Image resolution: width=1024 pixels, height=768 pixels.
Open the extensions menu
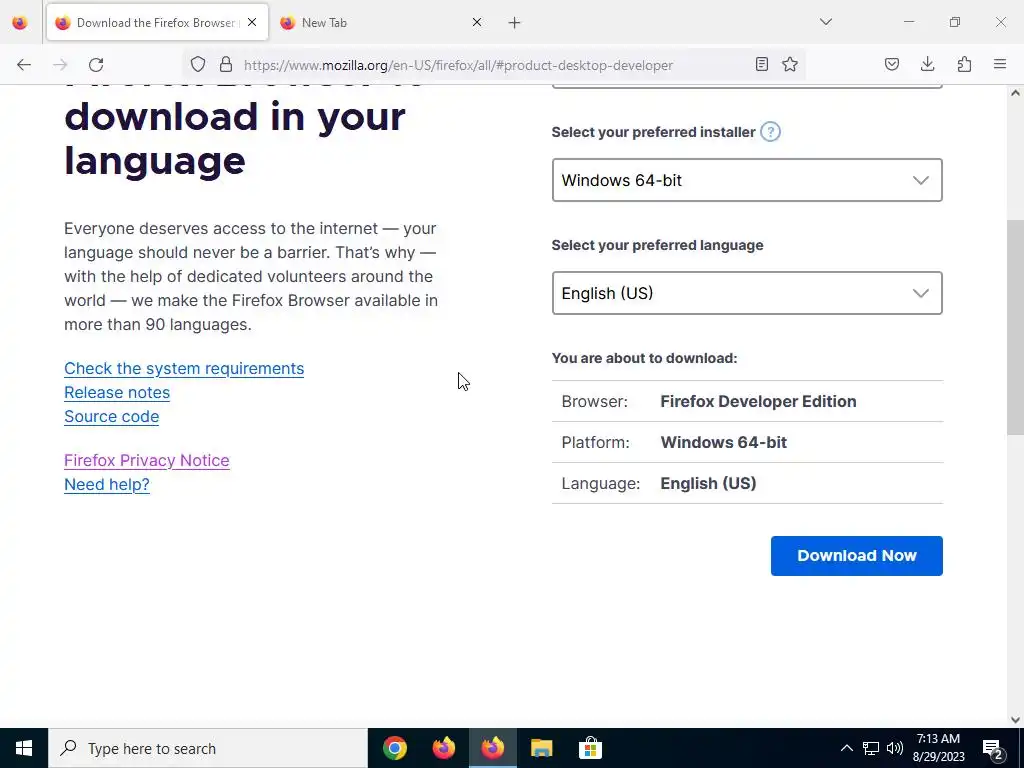coord(964,64)
